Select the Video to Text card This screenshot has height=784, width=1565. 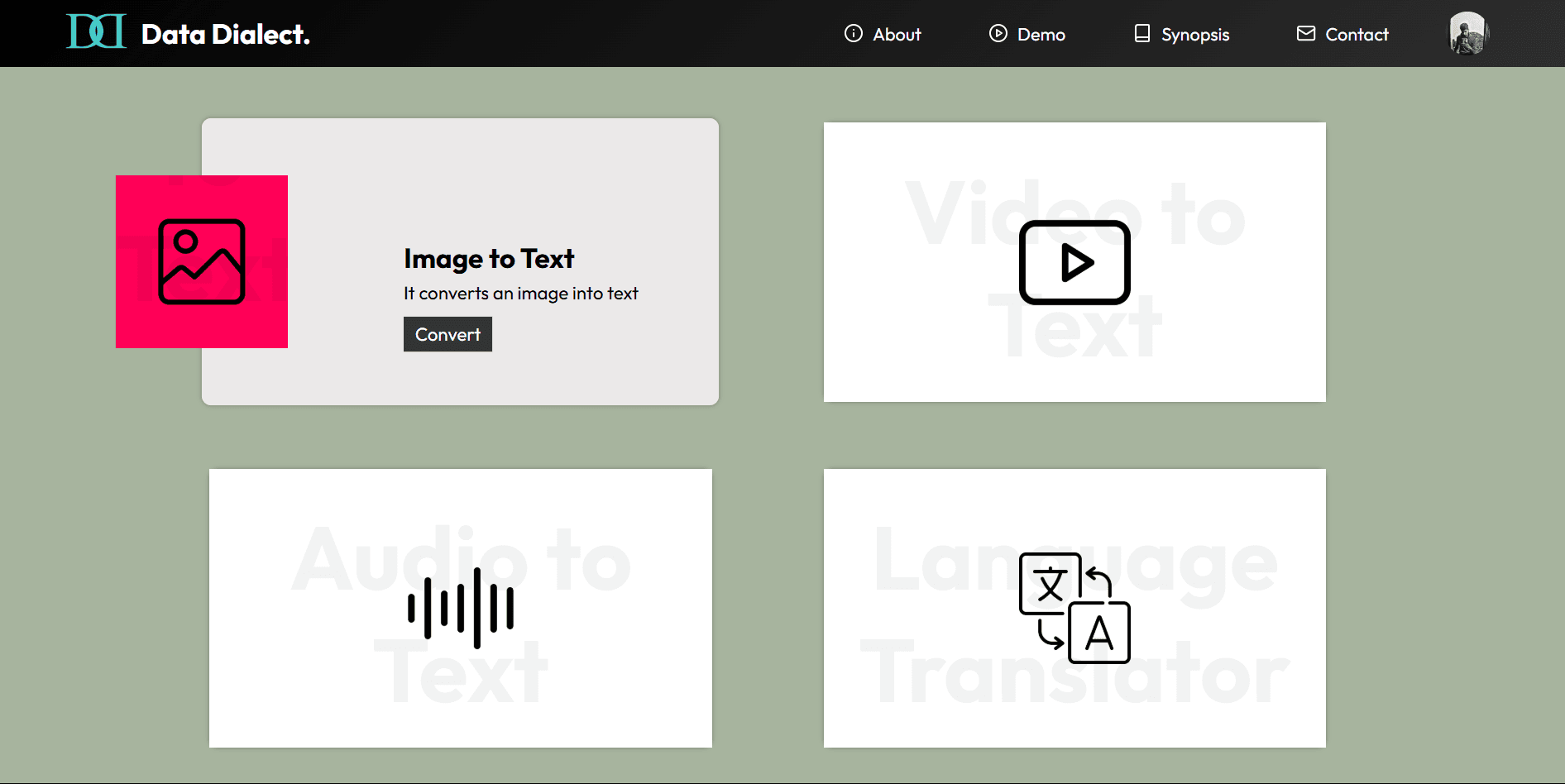(x=1074, y=262)
